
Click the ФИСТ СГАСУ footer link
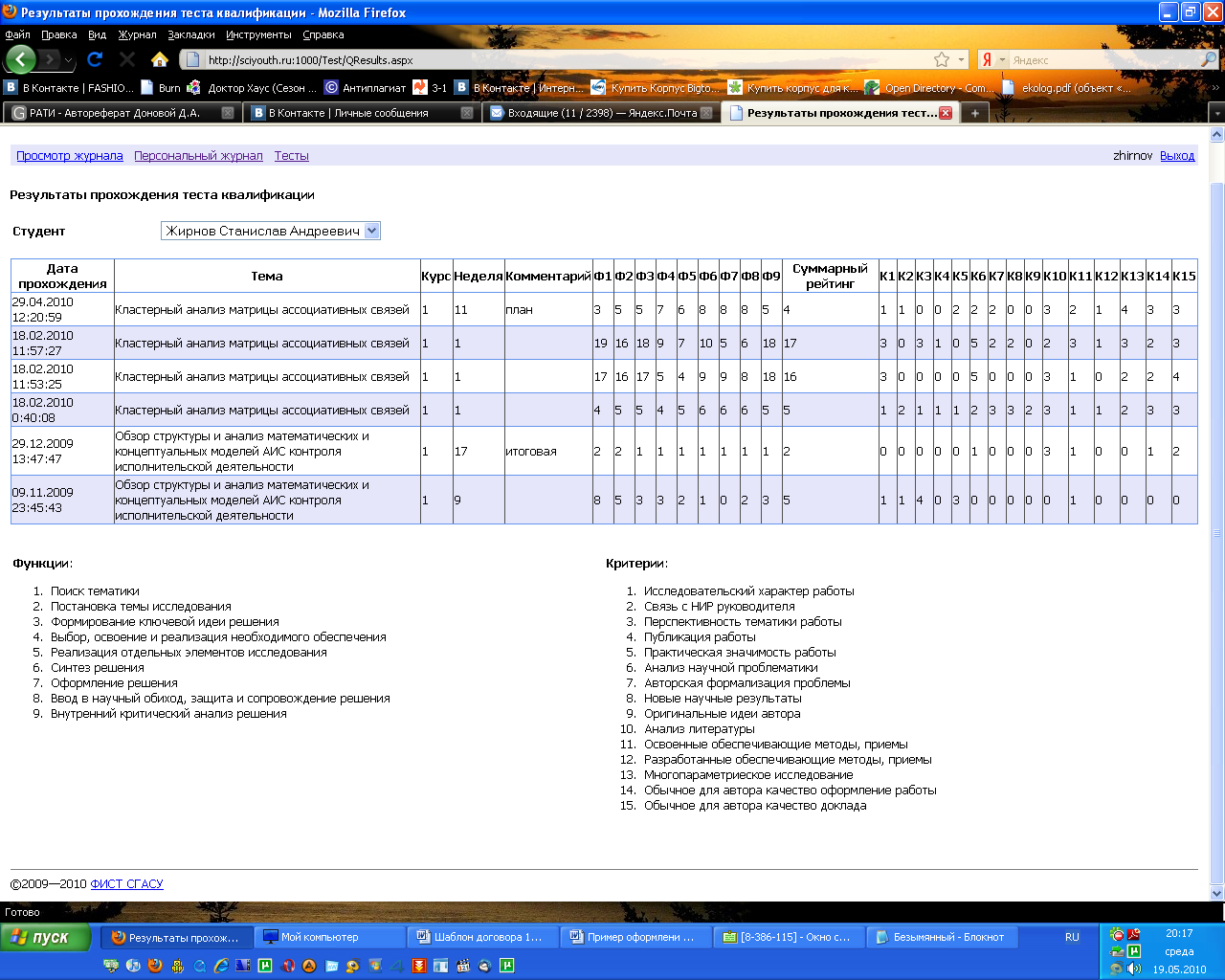[126, 884]
